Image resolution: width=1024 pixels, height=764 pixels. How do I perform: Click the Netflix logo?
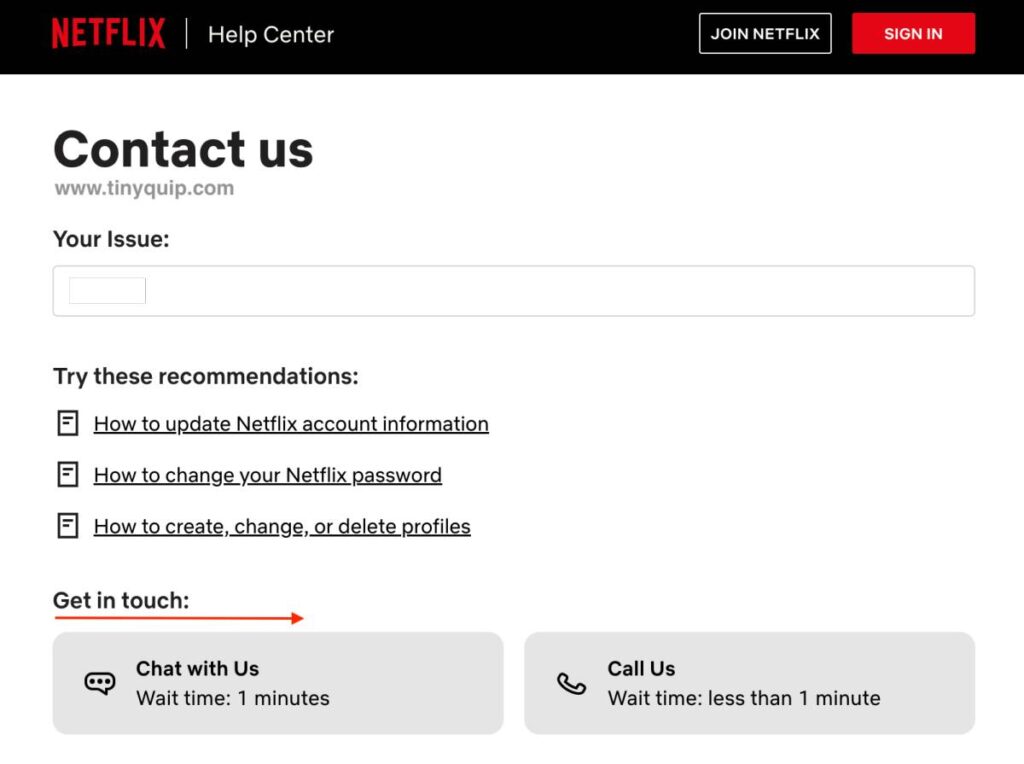108,33
